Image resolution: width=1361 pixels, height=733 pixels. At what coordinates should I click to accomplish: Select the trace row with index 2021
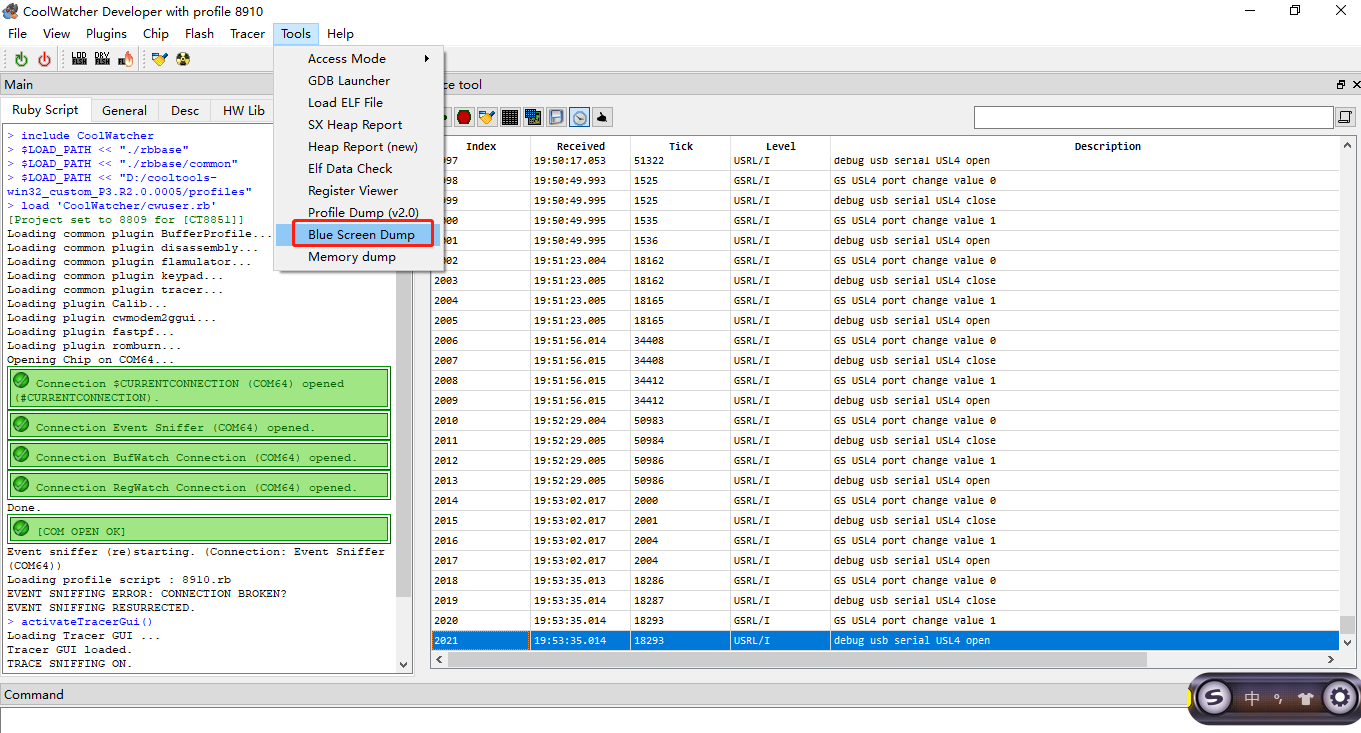pyautogui.click(x=885, y=640)
